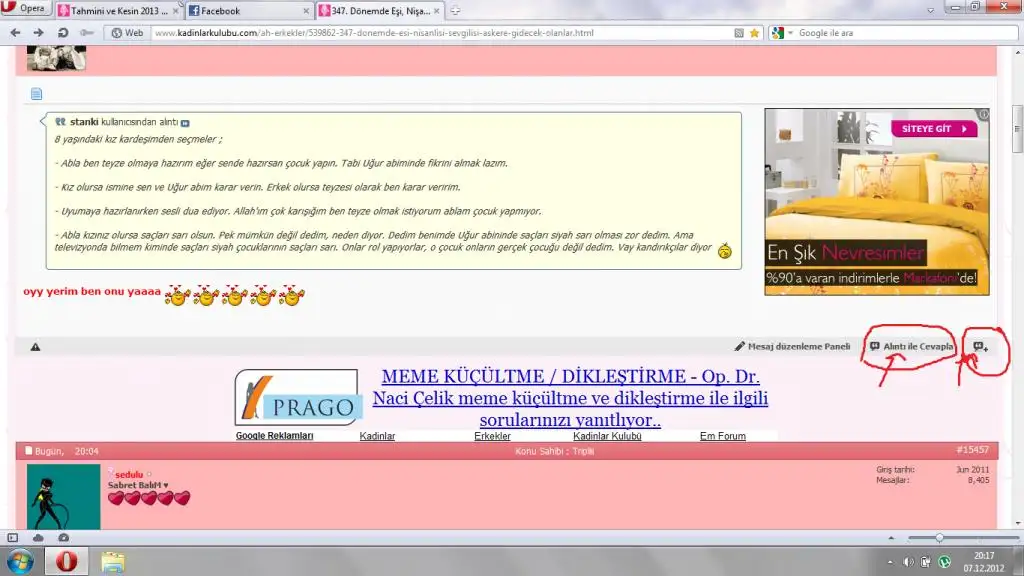Open the MEME KÜÇÜLTME / DİKLEŞTİRME ad link
1024x576 pixels.
(x=570, y=398)
